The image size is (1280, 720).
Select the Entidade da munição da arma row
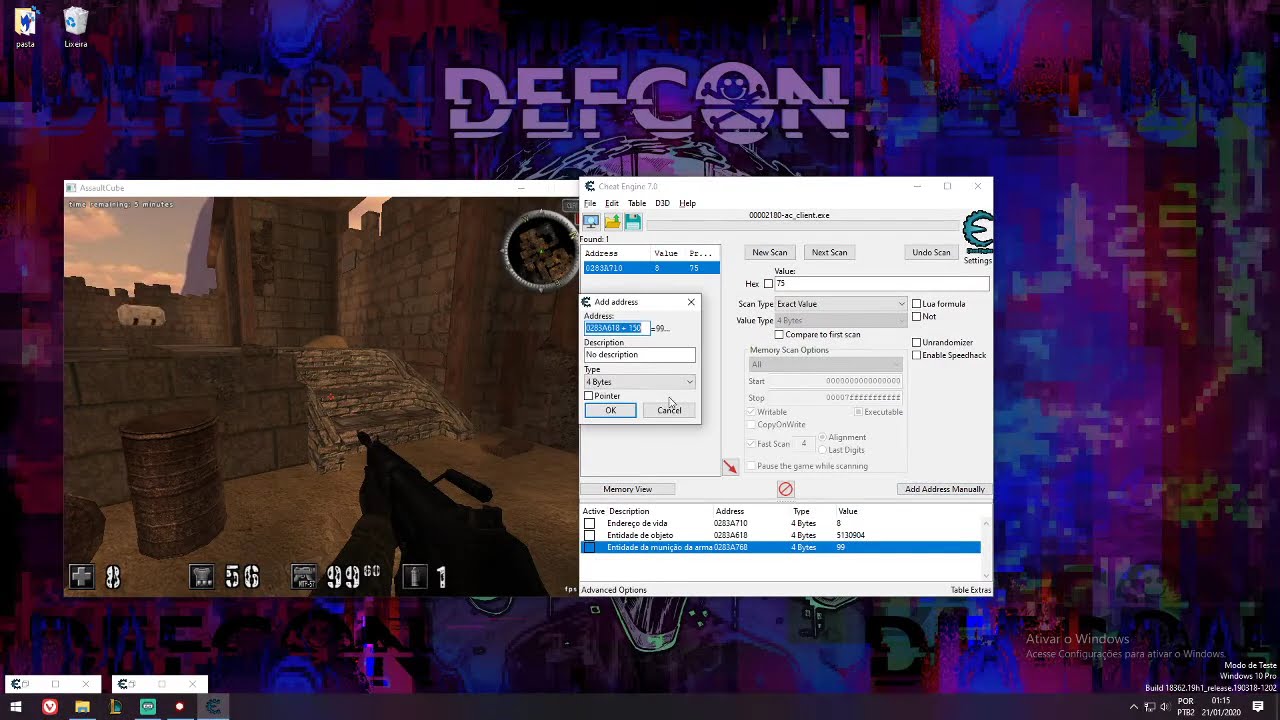coord(781,548)
